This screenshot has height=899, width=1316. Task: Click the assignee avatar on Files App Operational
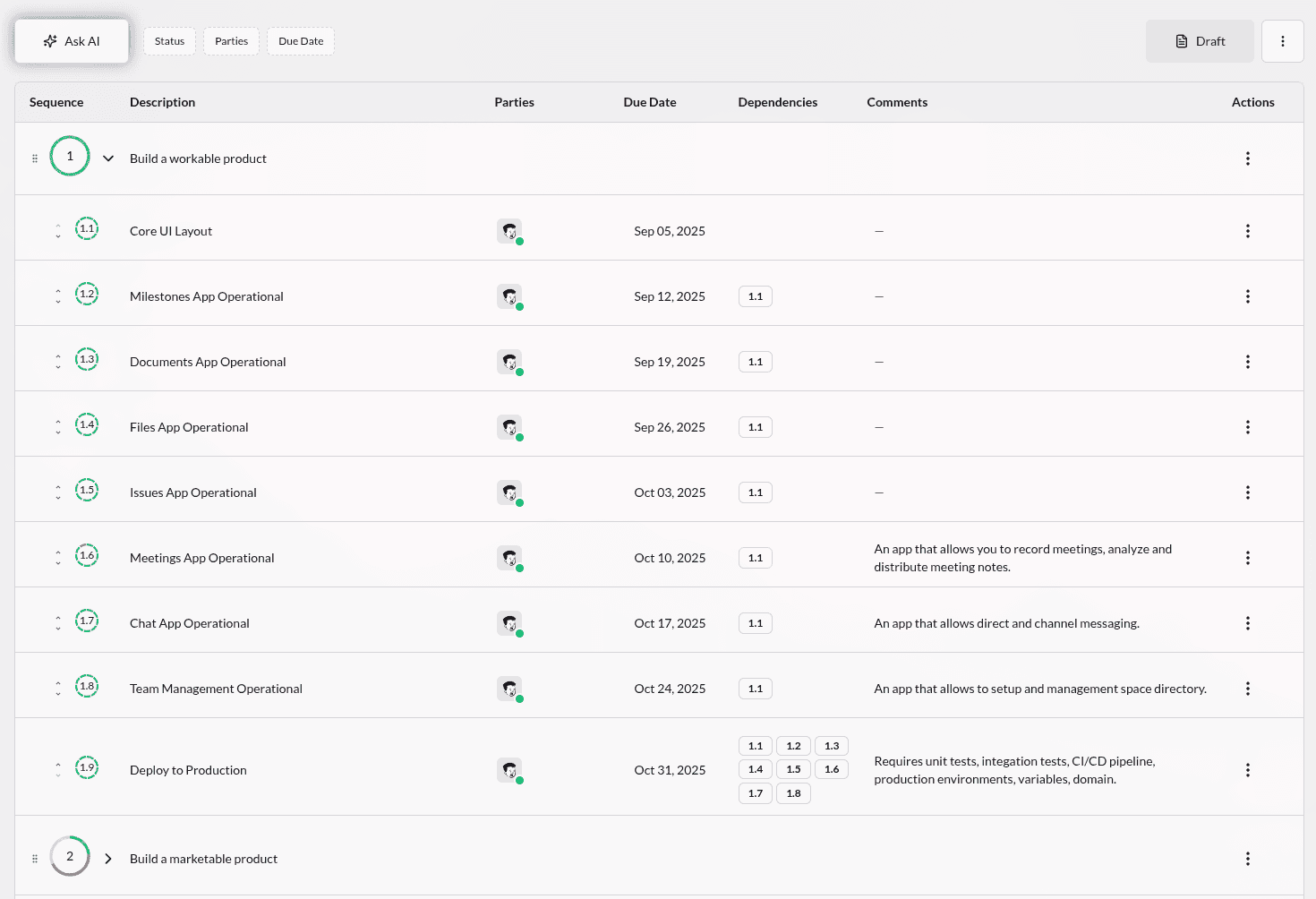click(510, 427)
